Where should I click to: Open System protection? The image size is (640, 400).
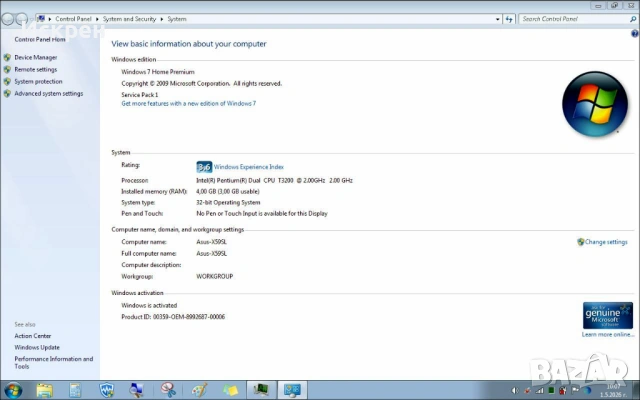coord(38,82)
